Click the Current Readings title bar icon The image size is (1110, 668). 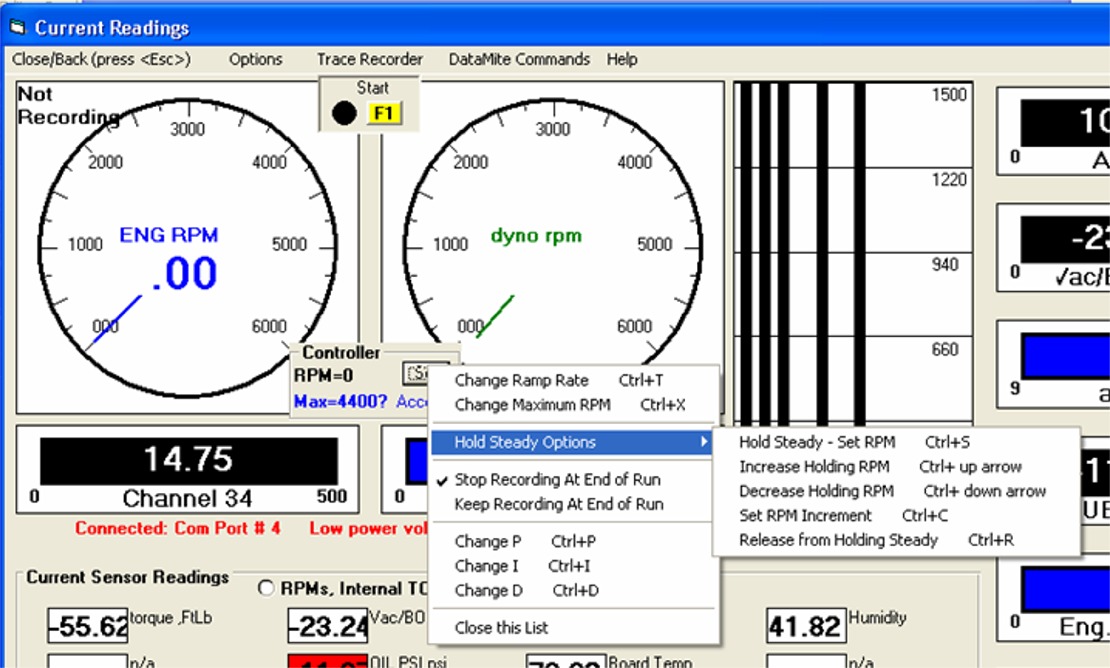point(17,27)
